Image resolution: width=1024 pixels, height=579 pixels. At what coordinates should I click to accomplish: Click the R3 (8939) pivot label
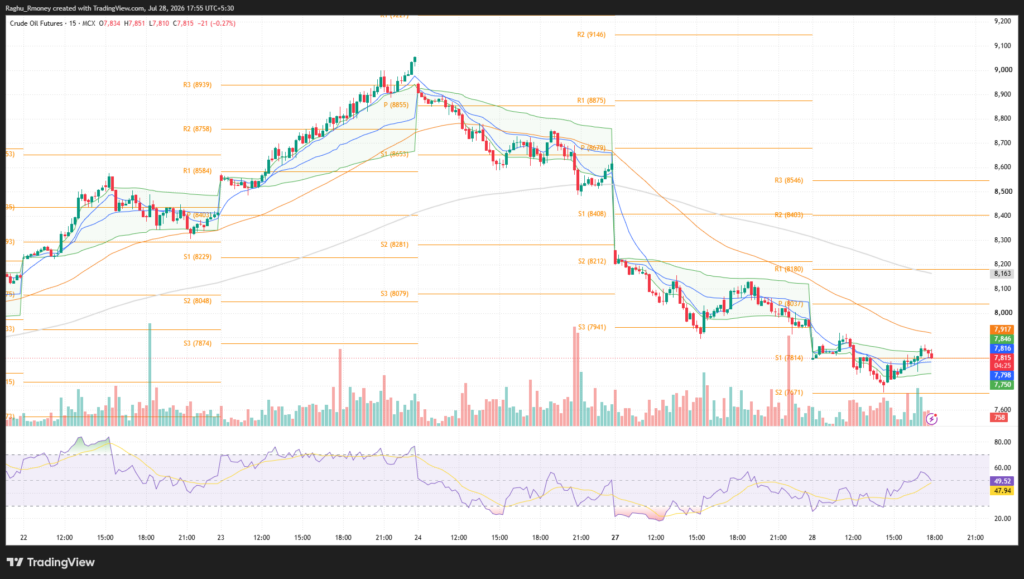(197, 85)
